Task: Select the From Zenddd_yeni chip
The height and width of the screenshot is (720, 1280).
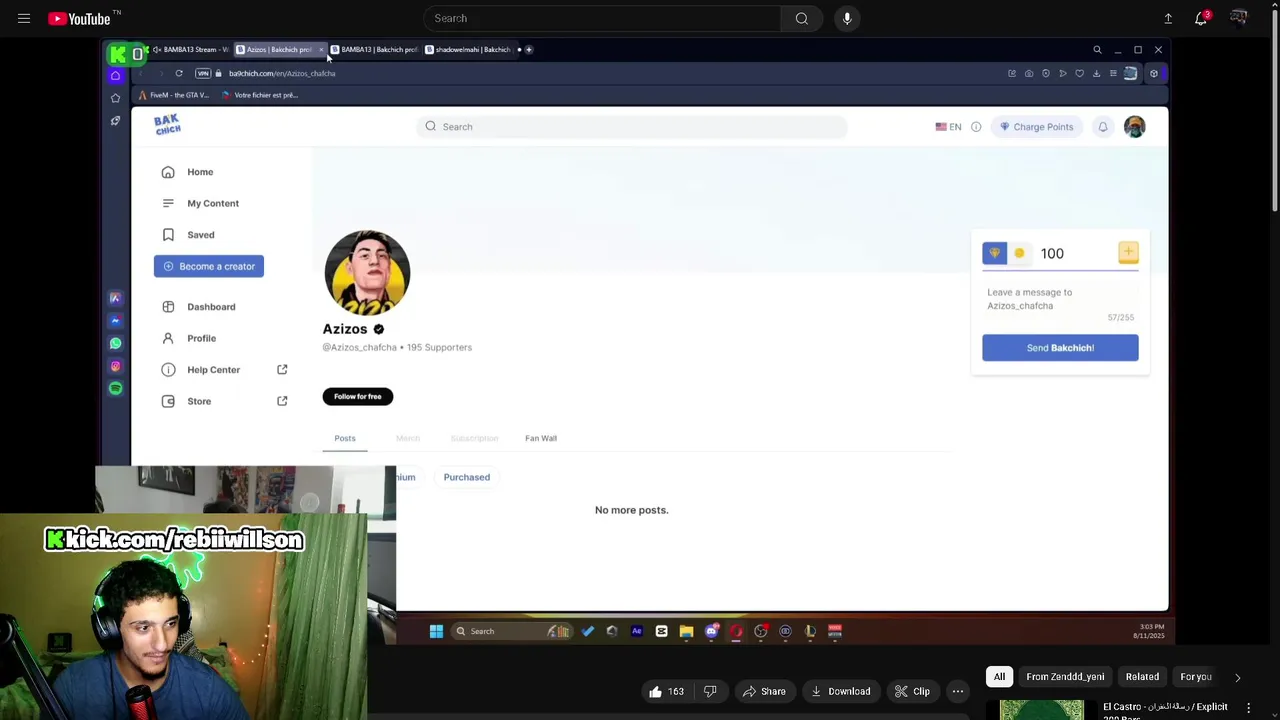Action: pyautogui.click(x=1065, y=677)
